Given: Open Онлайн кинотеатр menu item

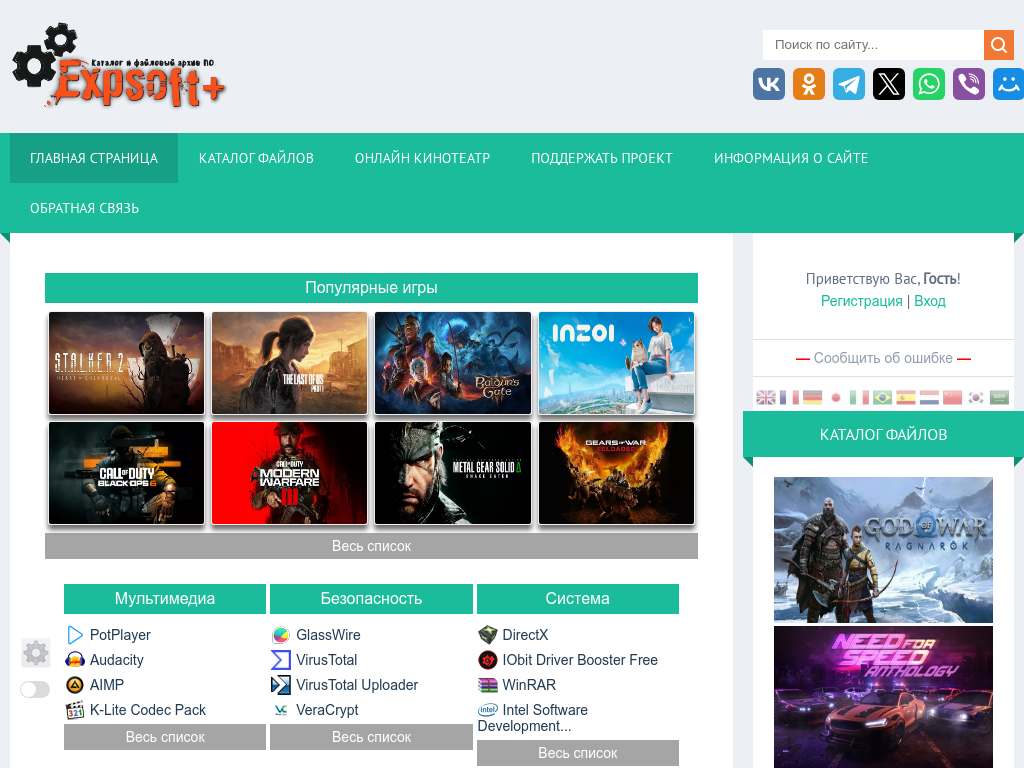Looking at the screenshot, I should [423, 158].
